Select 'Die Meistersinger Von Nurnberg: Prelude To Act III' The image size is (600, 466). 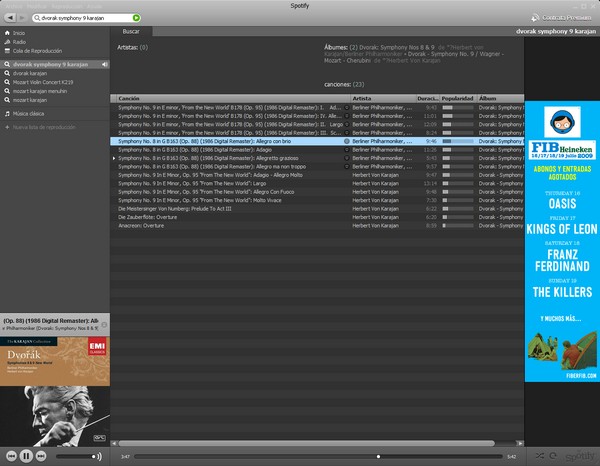pyautogui.click(x=317, y=209)
